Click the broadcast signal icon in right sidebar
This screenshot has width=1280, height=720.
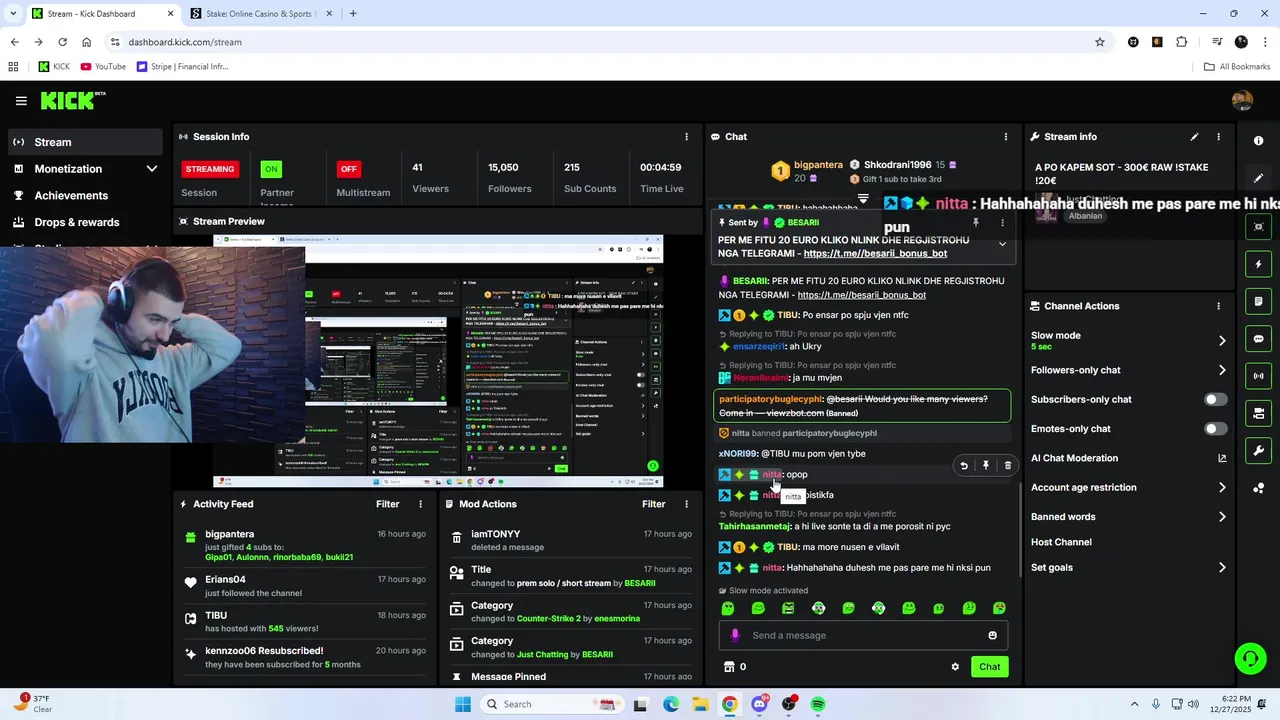pyautogui.click(x=1258, y=376)
